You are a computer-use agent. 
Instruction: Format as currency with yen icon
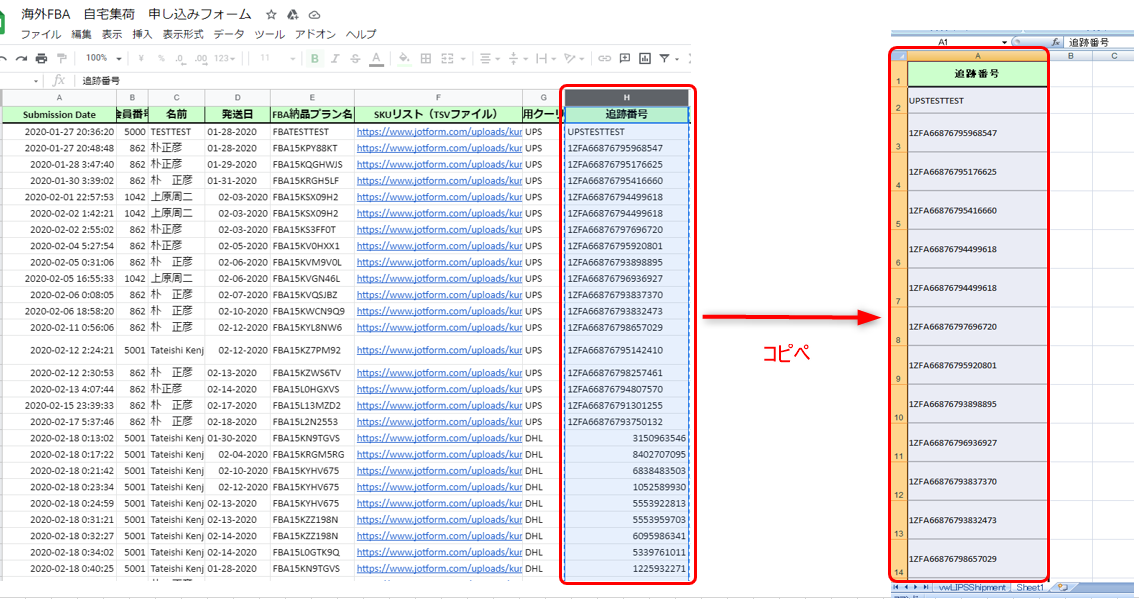pyautogui.click(x=141, y=59)
